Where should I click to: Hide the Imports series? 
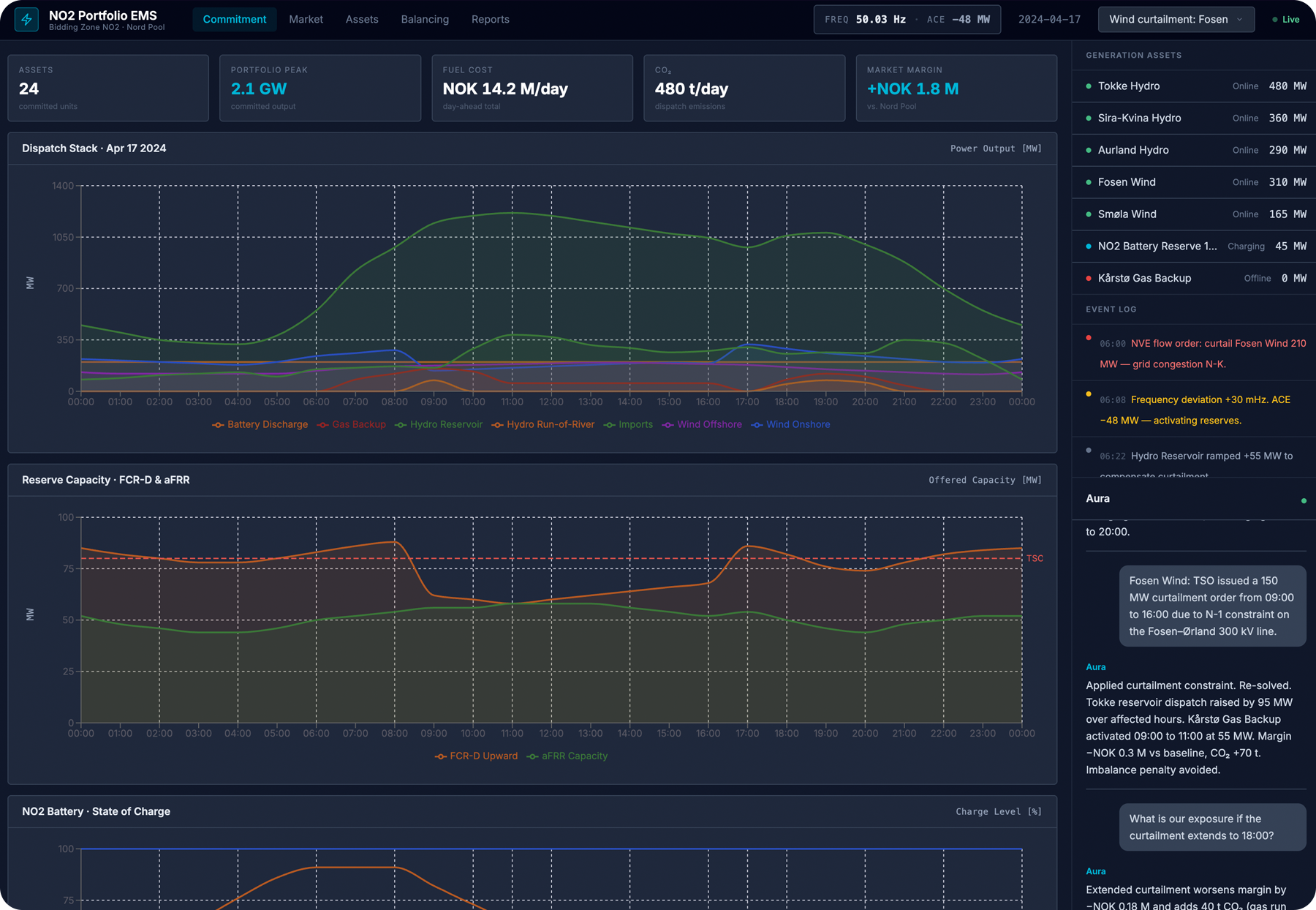click(628, 425)
